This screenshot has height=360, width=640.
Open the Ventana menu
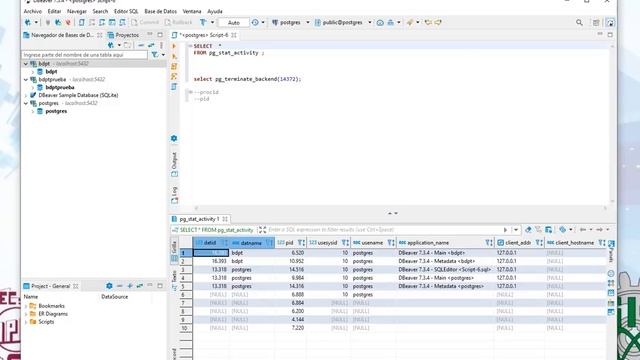point(192,11)
